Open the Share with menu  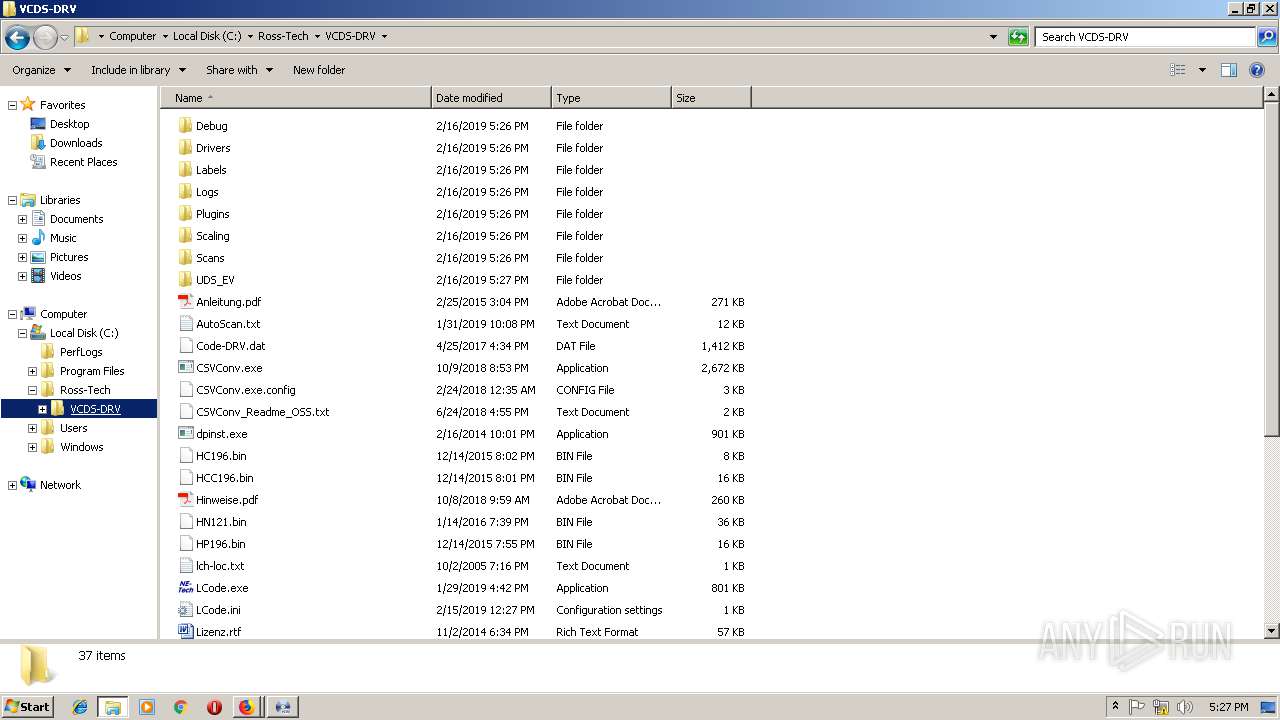(239, 70)
